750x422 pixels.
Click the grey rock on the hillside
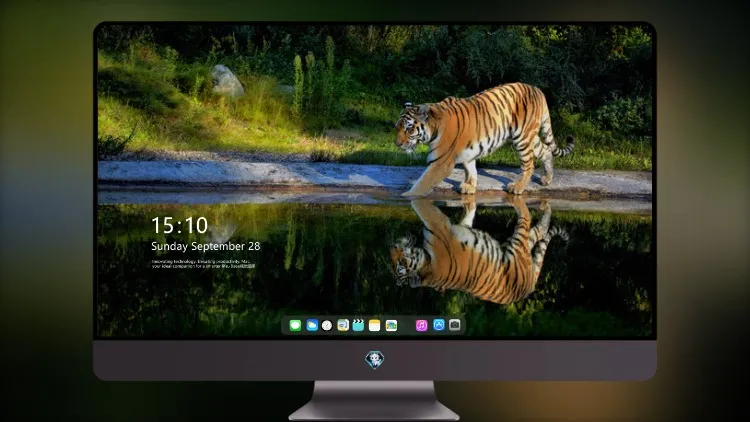[x=226, y=81]
